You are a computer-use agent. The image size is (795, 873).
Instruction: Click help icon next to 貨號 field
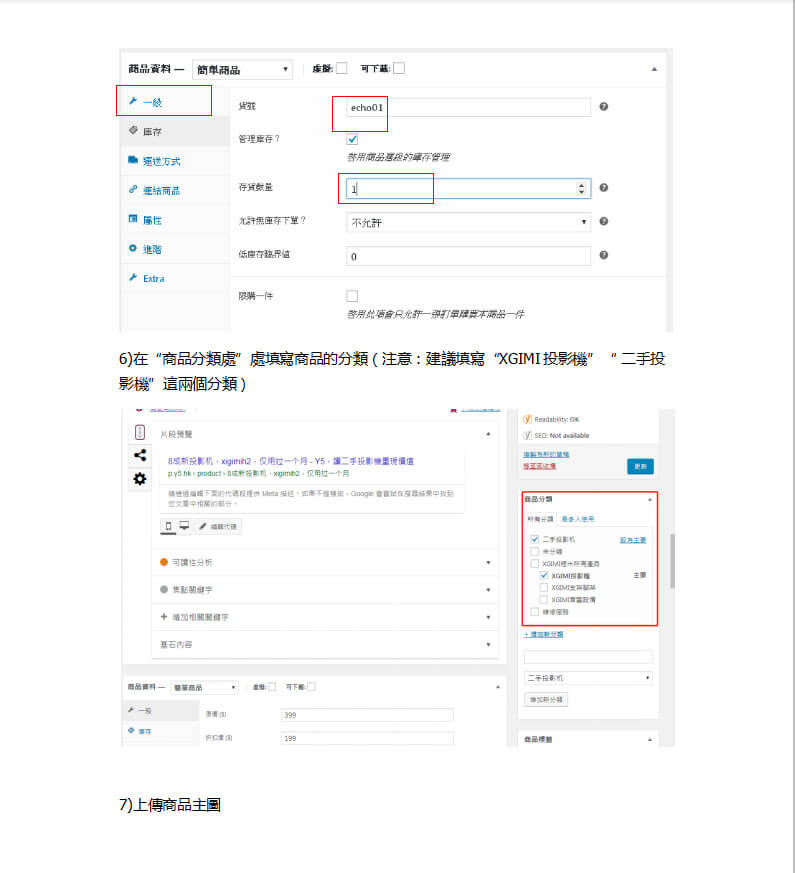point(603,106)
